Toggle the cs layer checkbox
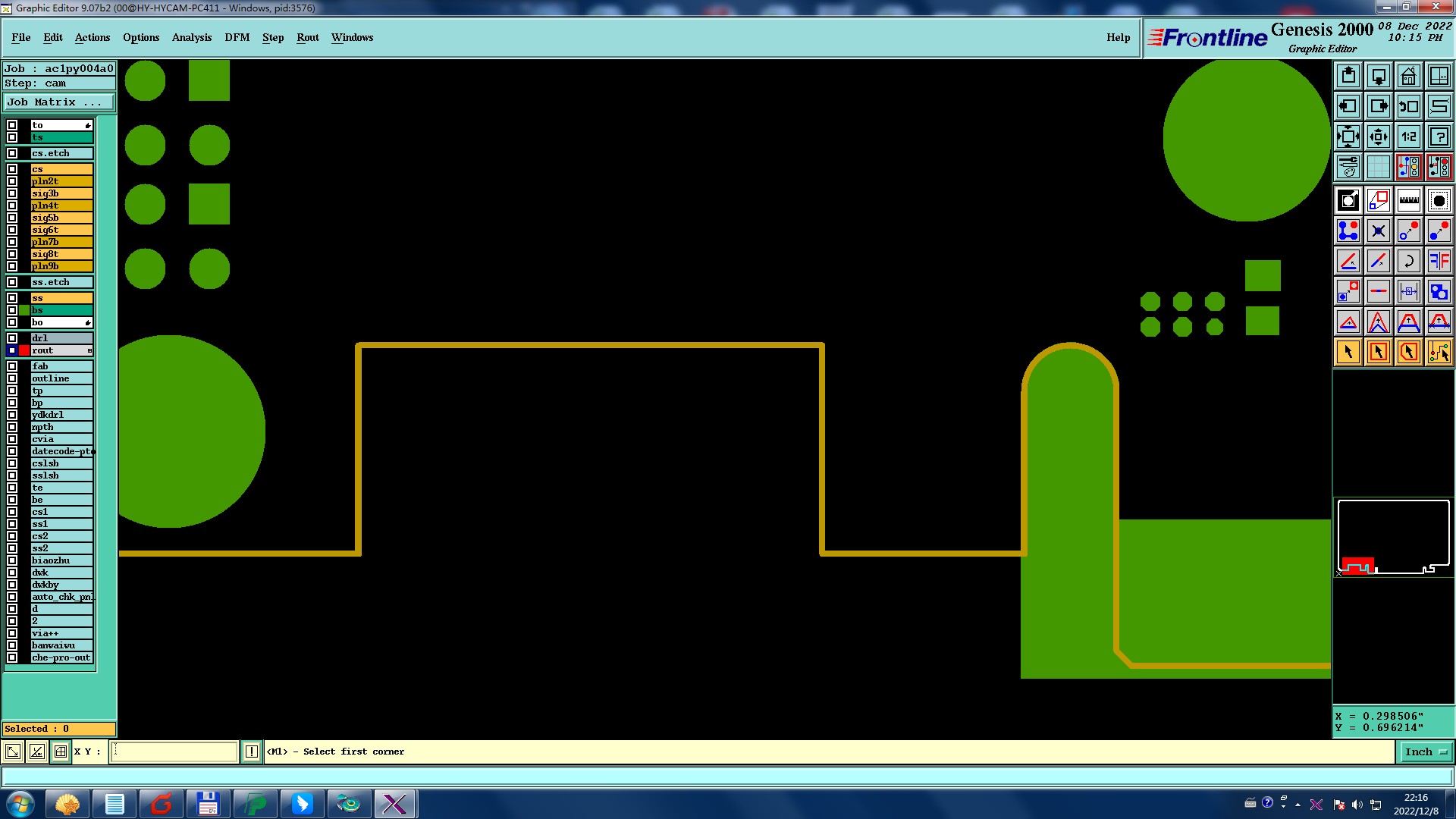The image size is (1456, 819). 12,169
